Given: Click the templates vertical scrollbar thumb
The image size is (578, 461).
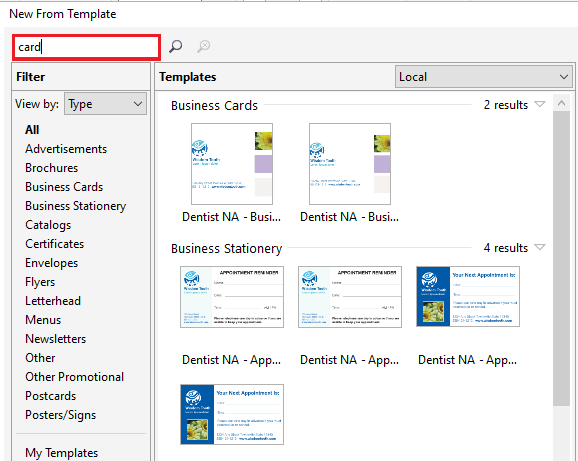Looking at the screenshot, I should [561, 258].
